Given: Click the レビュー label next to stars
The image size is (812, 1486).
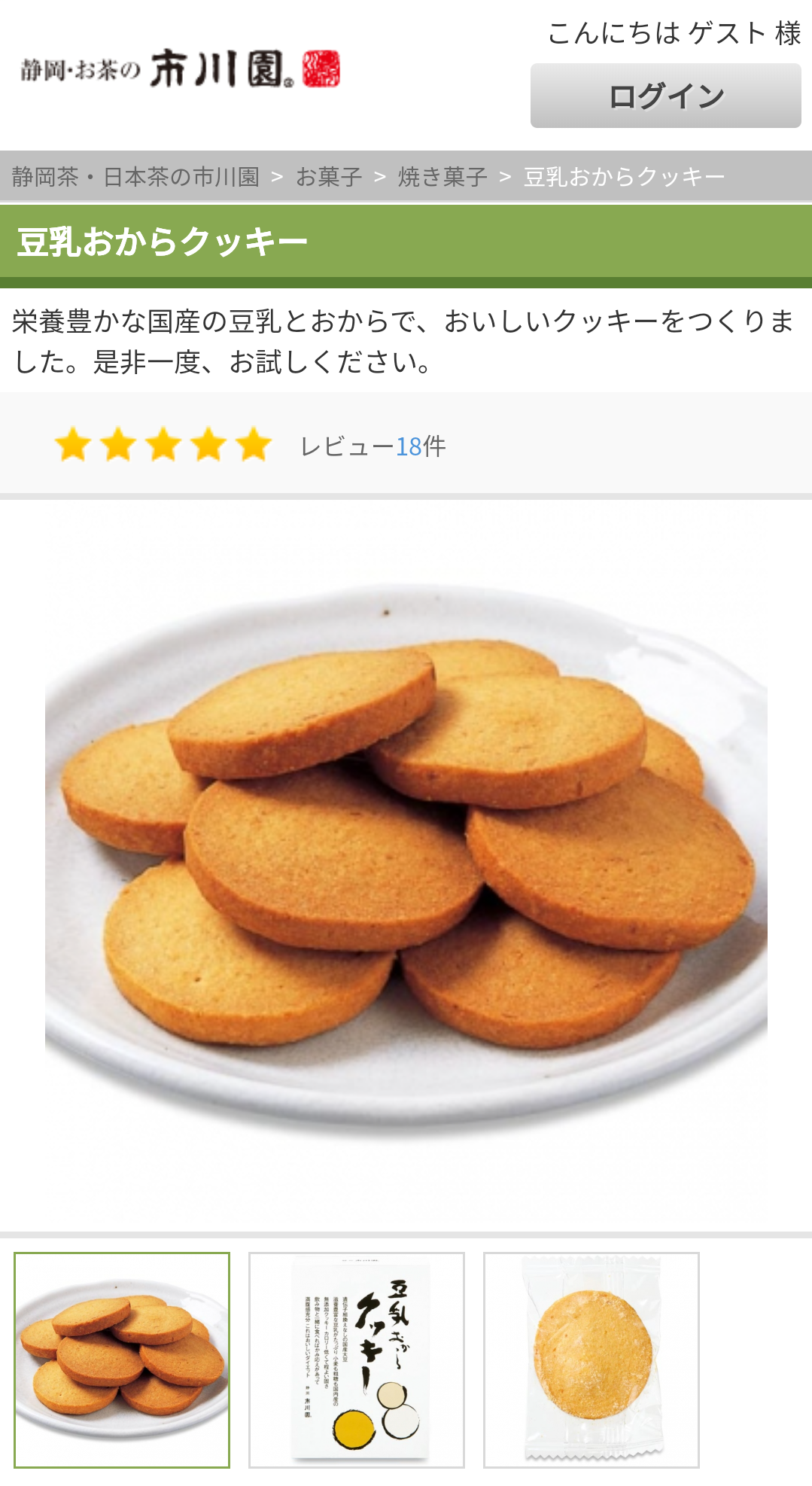Looking at the screenshot, I should pyautogui.click(x=347, y=446).
